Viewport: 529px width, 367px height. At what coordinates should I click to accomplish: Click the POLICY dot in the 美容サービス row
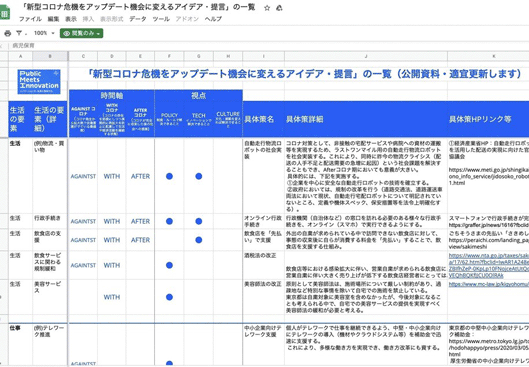(169, 297)
